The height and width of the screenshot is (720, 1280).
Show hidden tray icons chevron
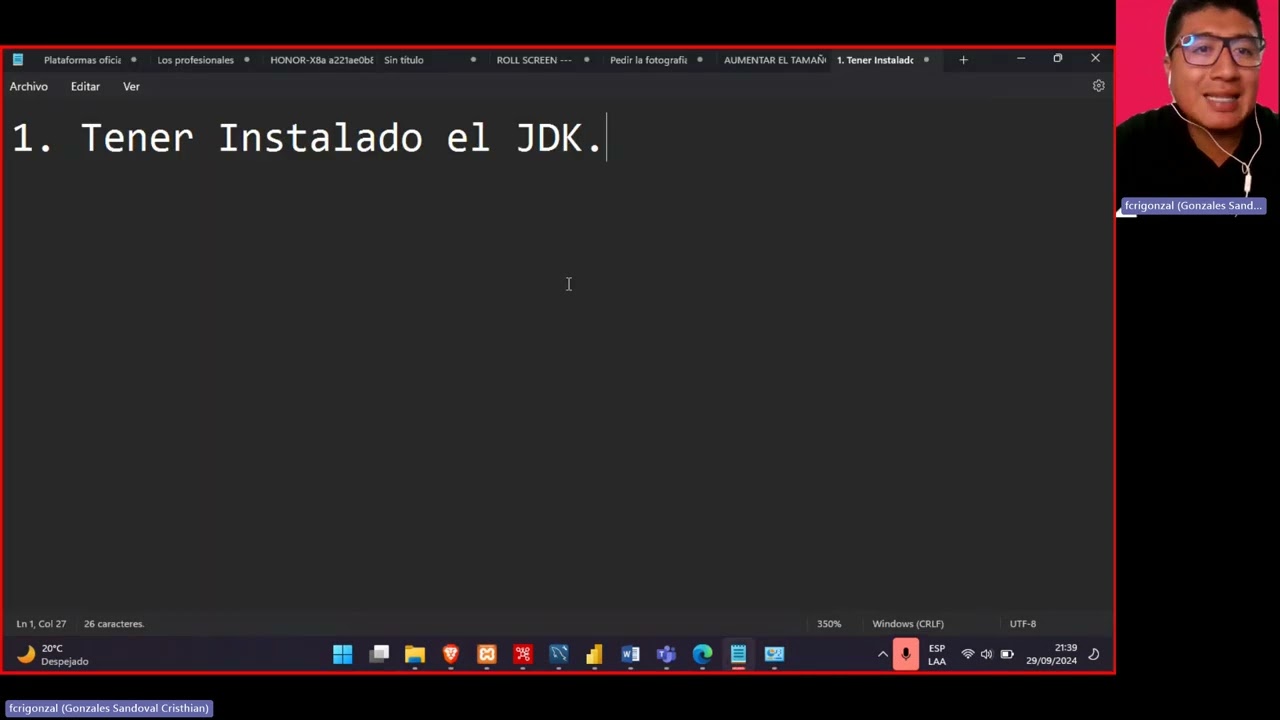pyautogui.click(x=882, y=655)
